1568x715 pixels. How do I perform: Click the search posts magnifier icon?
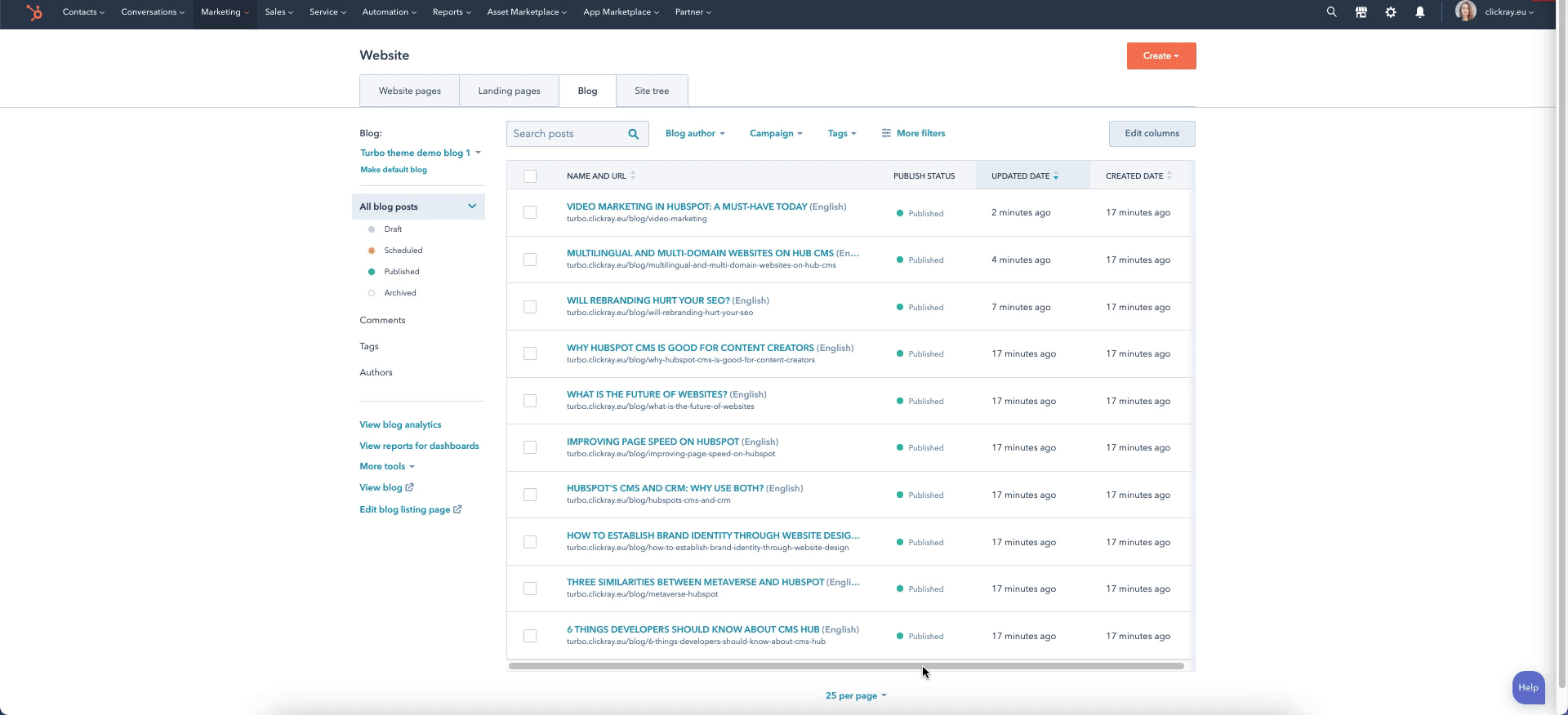click(633, 134)
